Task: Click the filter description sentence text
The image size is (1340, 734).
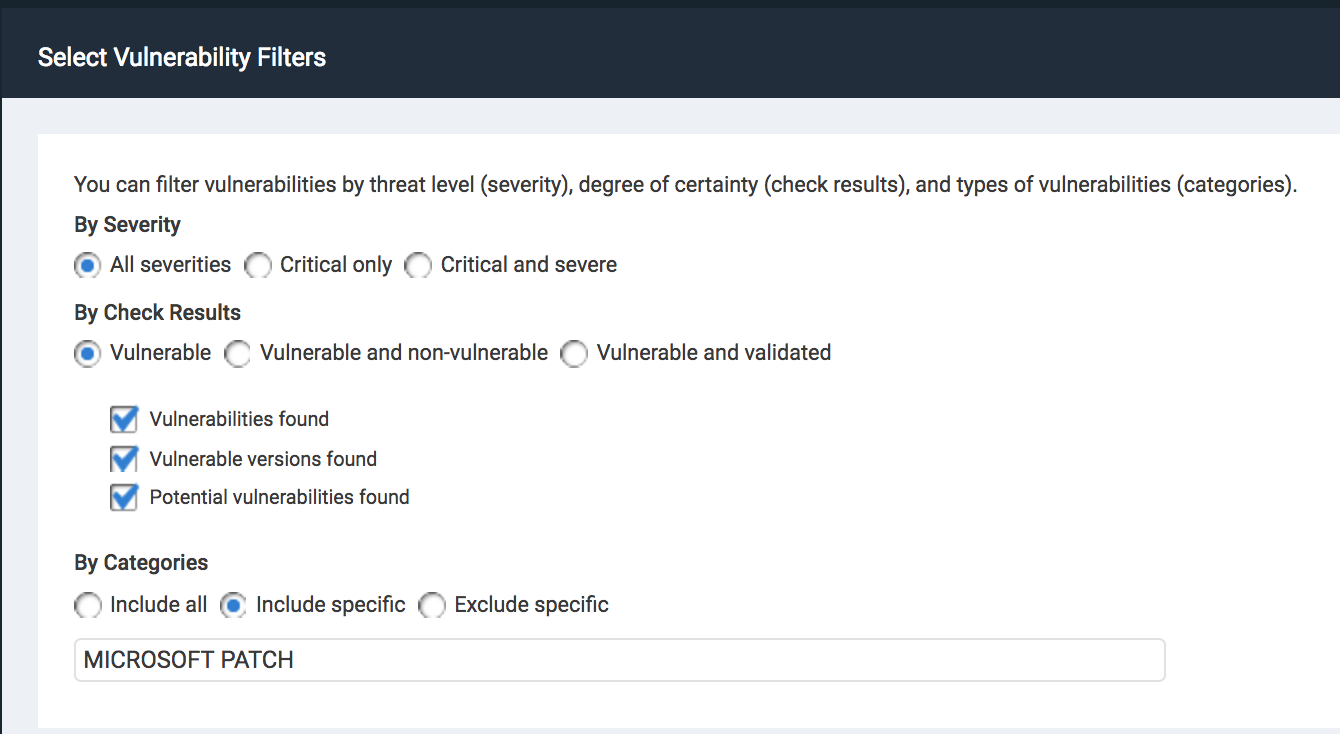Action: point(685,185)
